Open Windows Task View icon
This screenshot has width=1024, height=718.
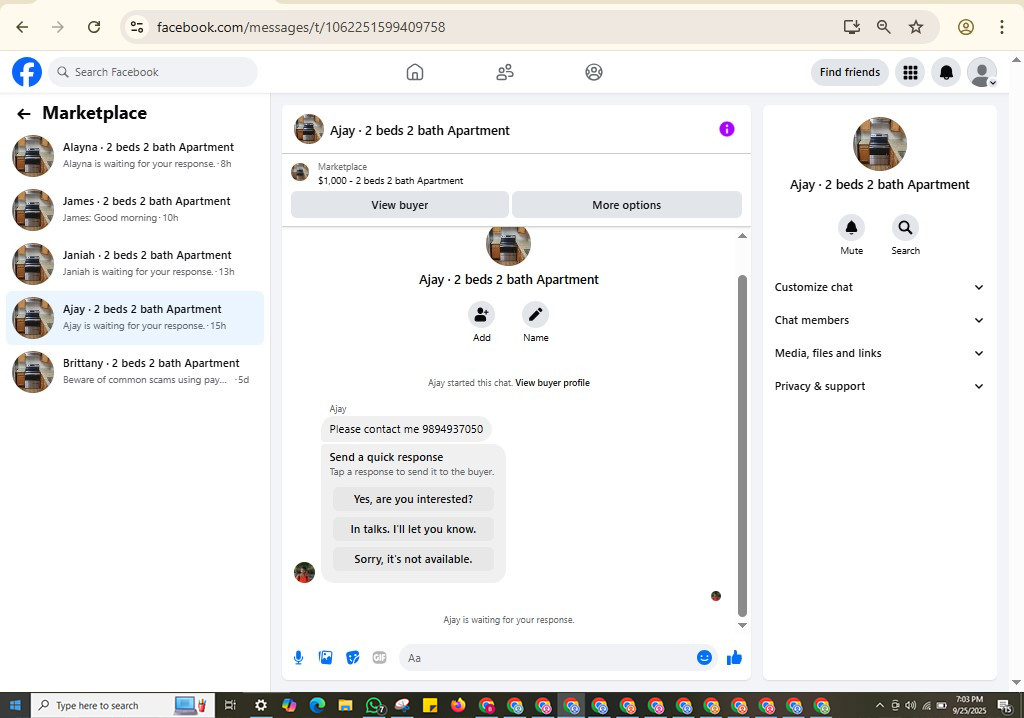[x=230, y=705]
